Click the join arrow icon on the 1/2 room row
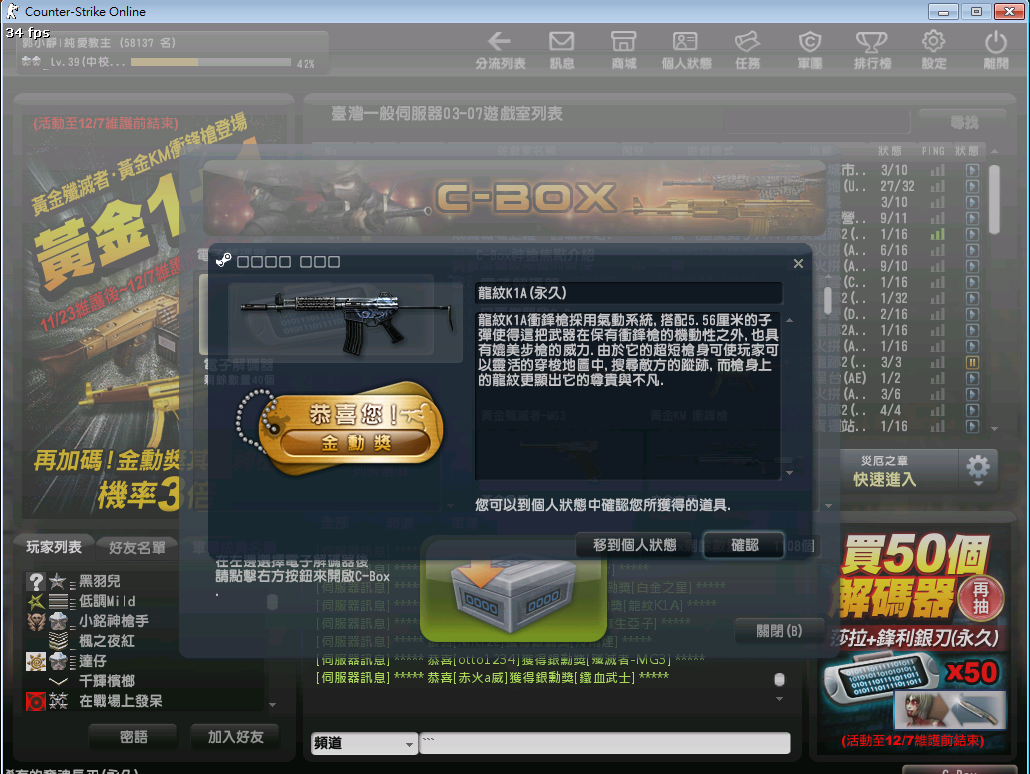This screenshot has height=774, width=1030. pyautogui.click(x=972, y=378)
